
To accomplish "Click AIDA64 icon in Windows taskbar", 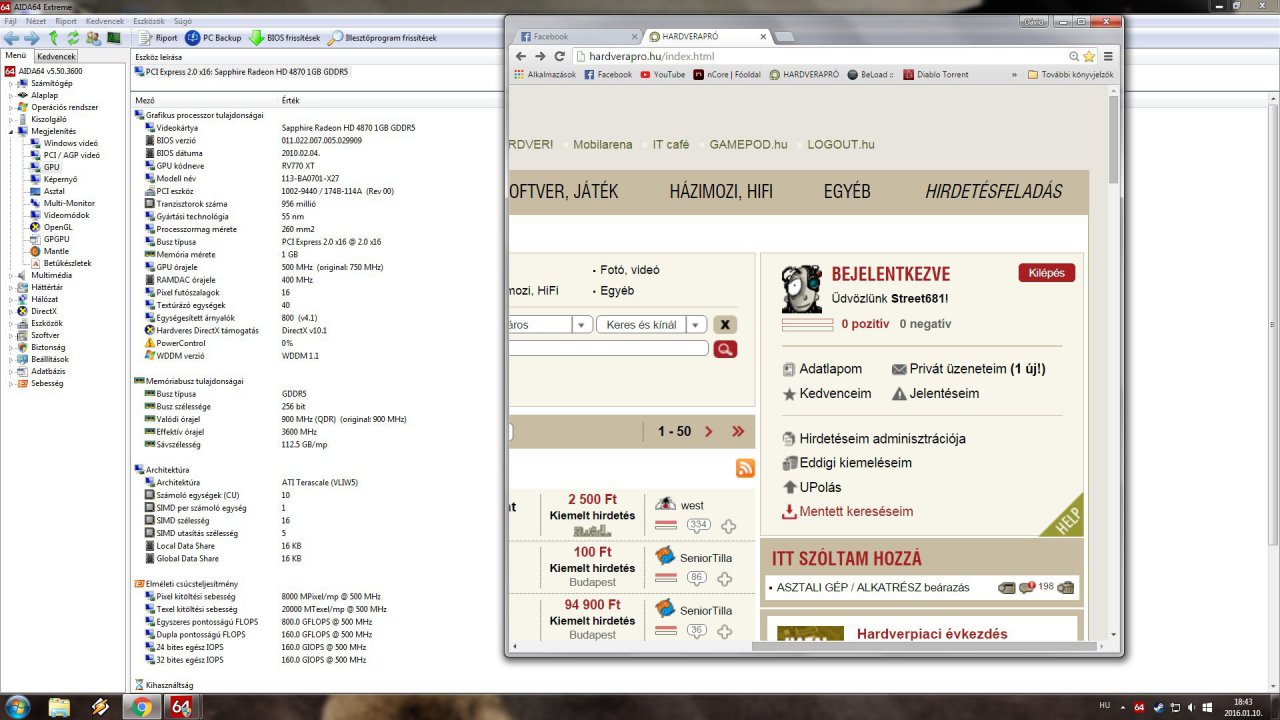I will click(x=181, y=707).
